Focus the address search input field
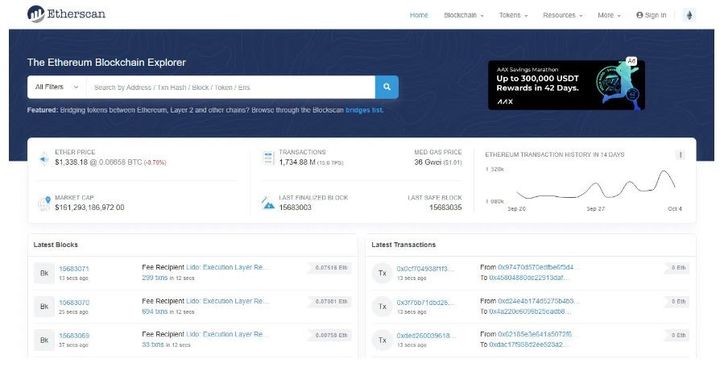 point(231,87)
